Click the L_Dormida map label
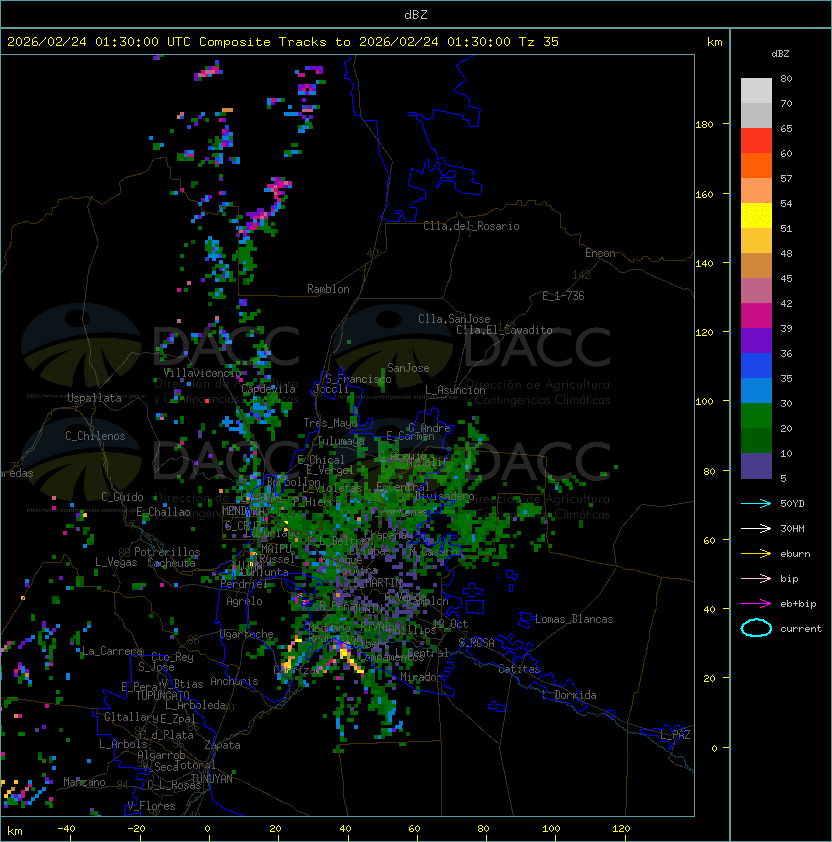This screenshot has height=842, width=832. [569, 695]
